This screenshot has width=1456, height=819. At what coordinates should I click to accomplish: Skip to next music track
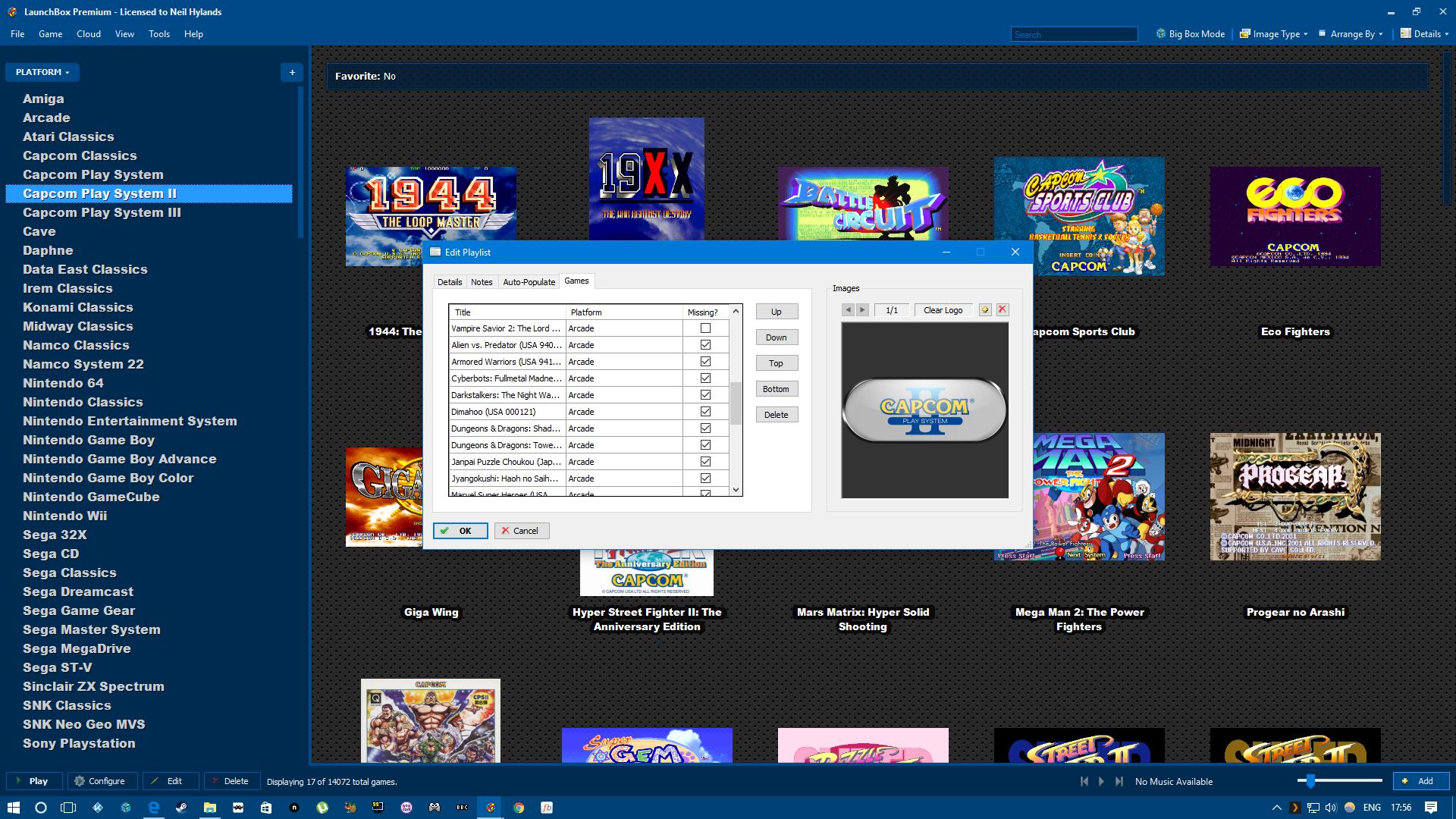coord(1119,781)
